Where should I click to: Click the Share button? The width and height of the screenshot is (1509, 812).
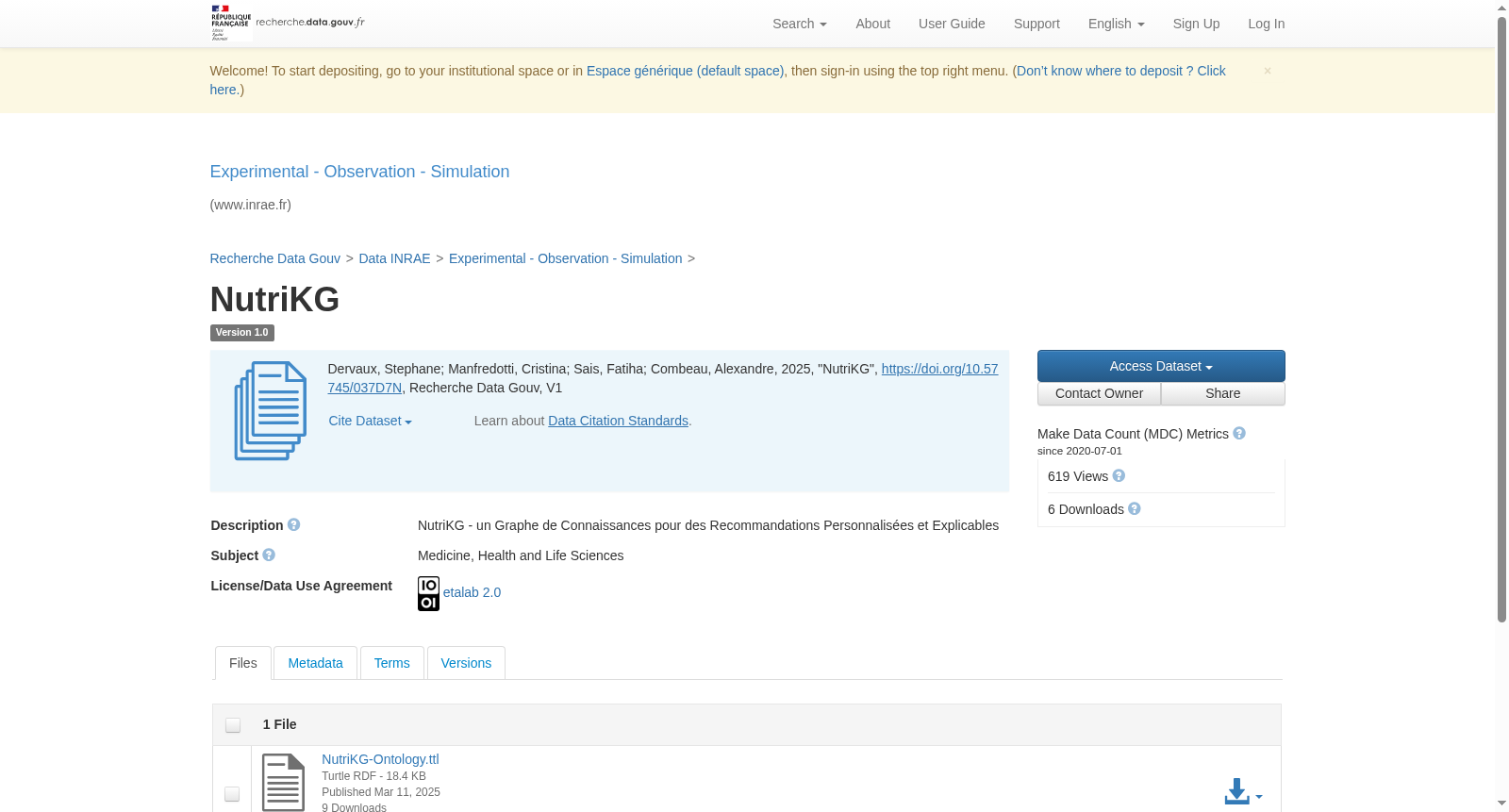(1223, 393)
